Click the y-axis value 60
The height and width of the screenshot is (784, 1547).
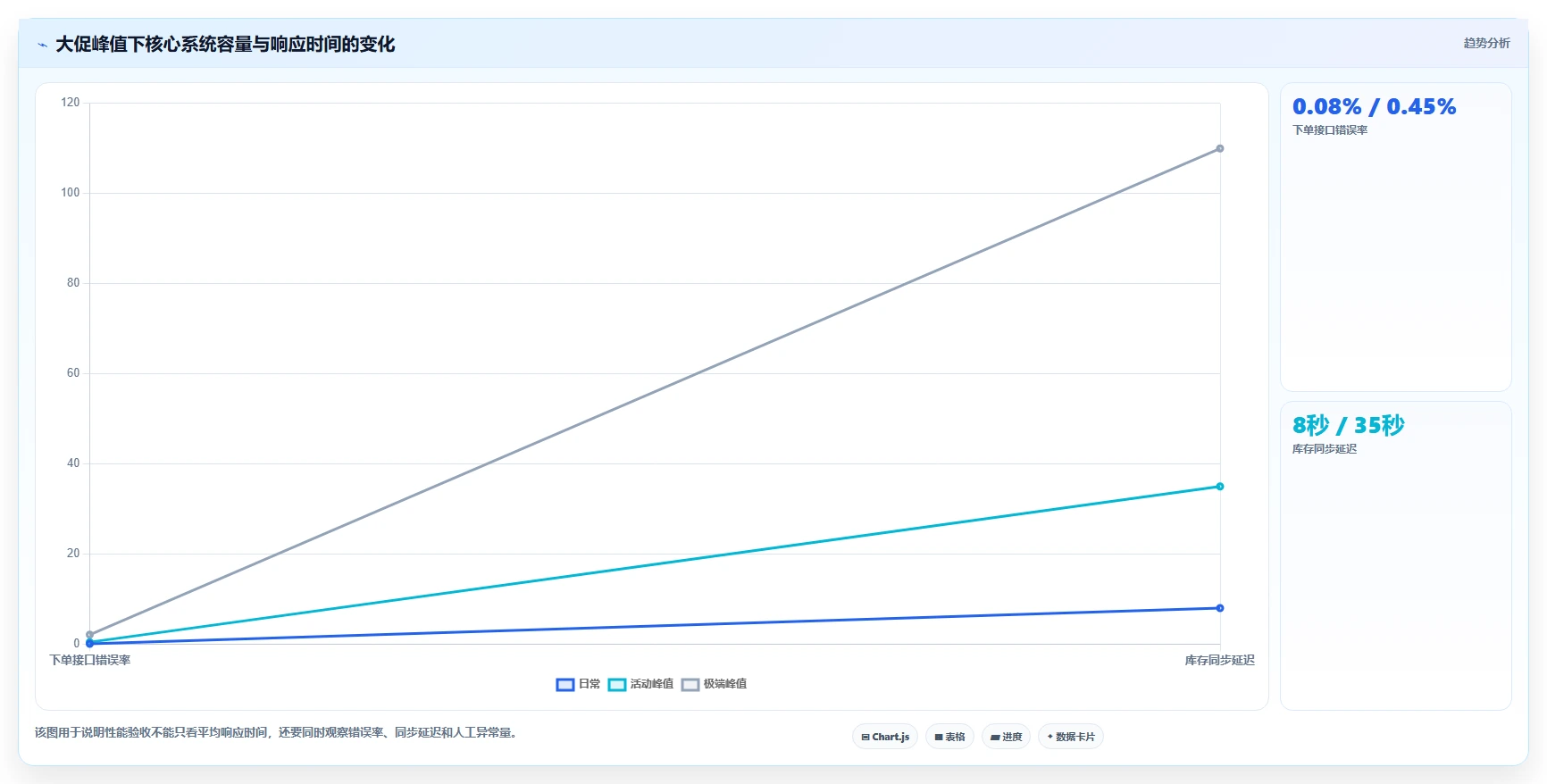(73, 373)
